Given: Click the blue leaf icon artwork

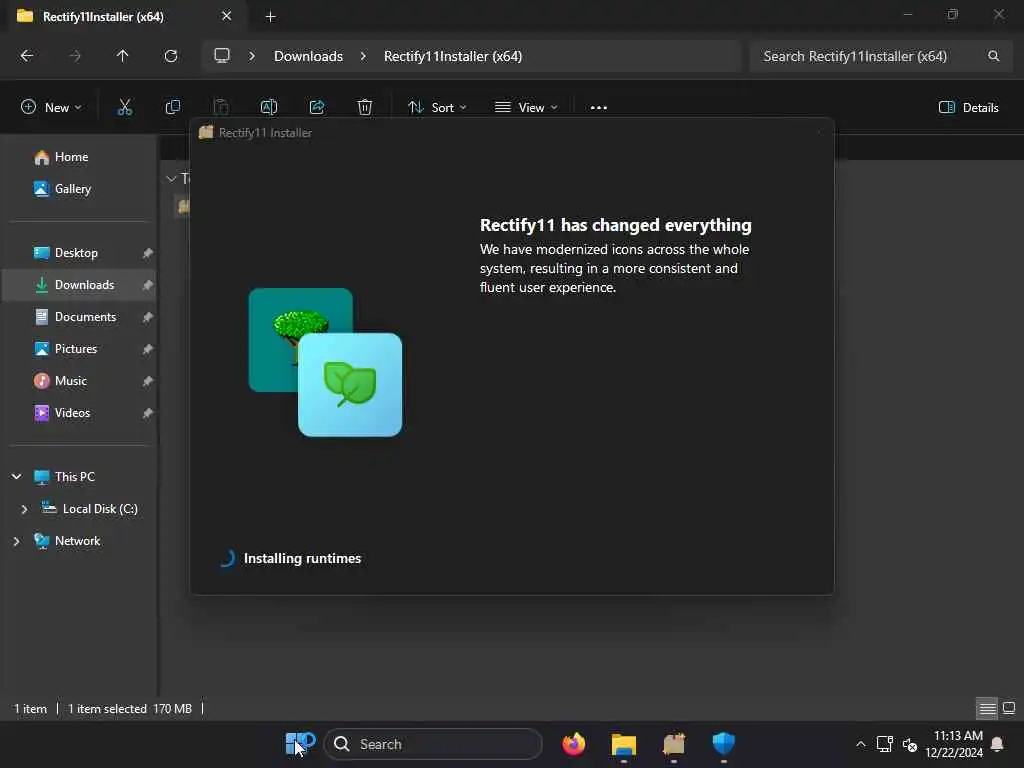Looking at the screenshot, I should tap(350, 385).
